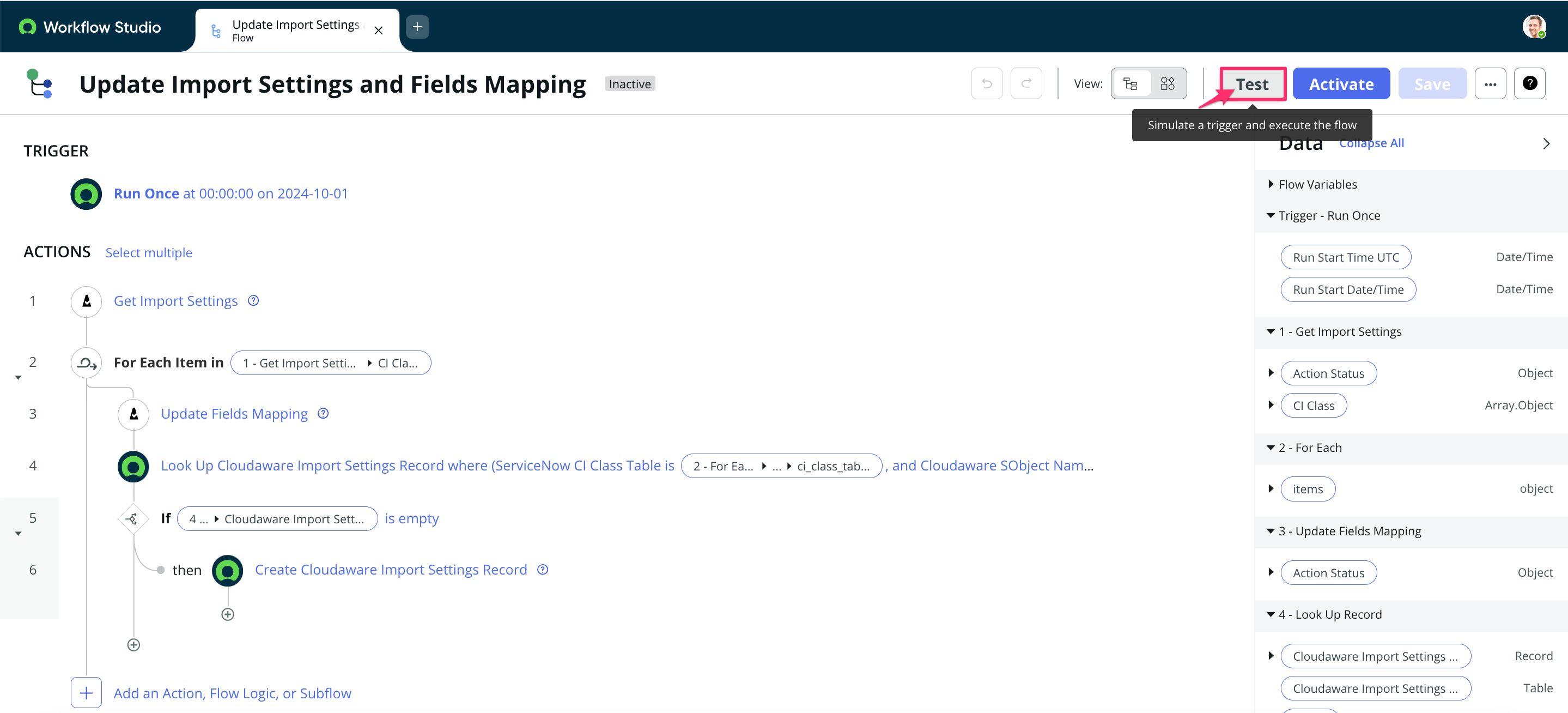Open help via the question mark icon

[1531, 83]
